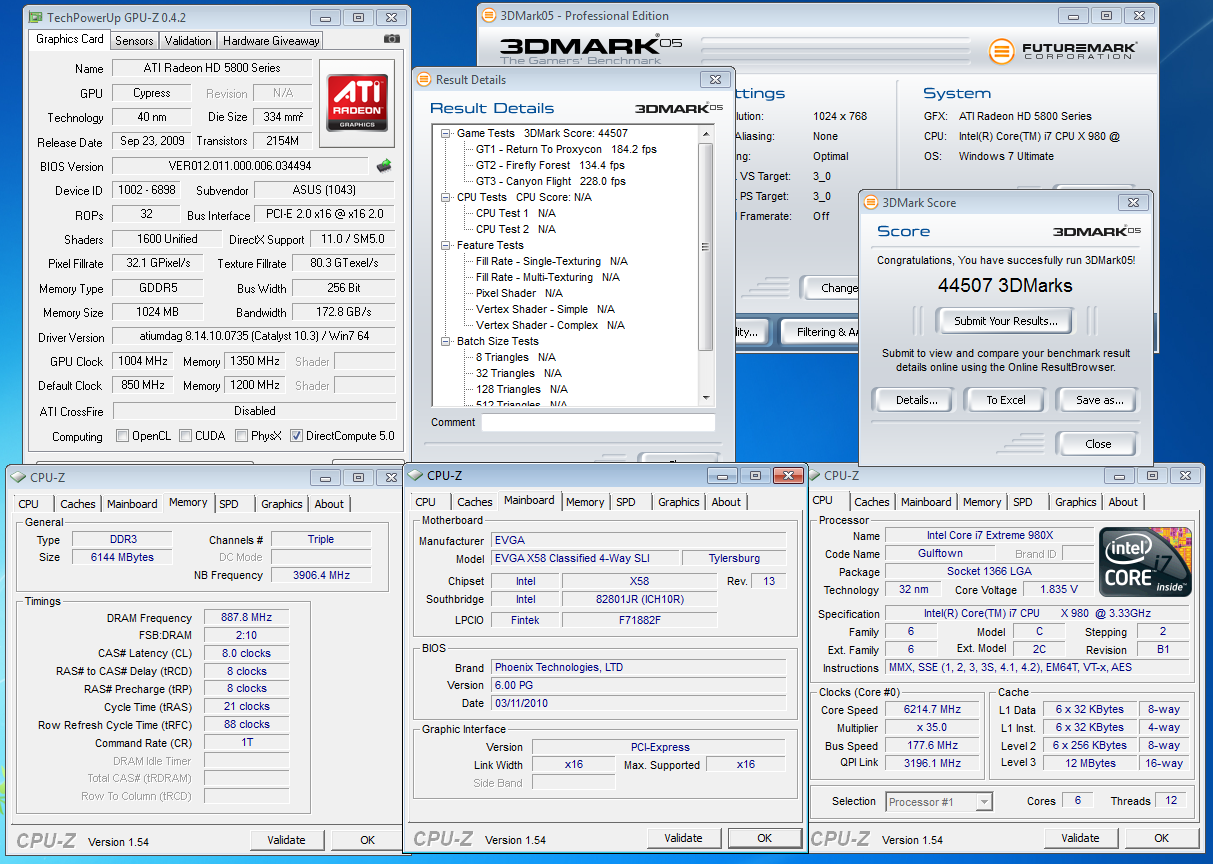
Task: Click the title icon of the CPU-Z Memory window
Action: (x=19, y=478)
